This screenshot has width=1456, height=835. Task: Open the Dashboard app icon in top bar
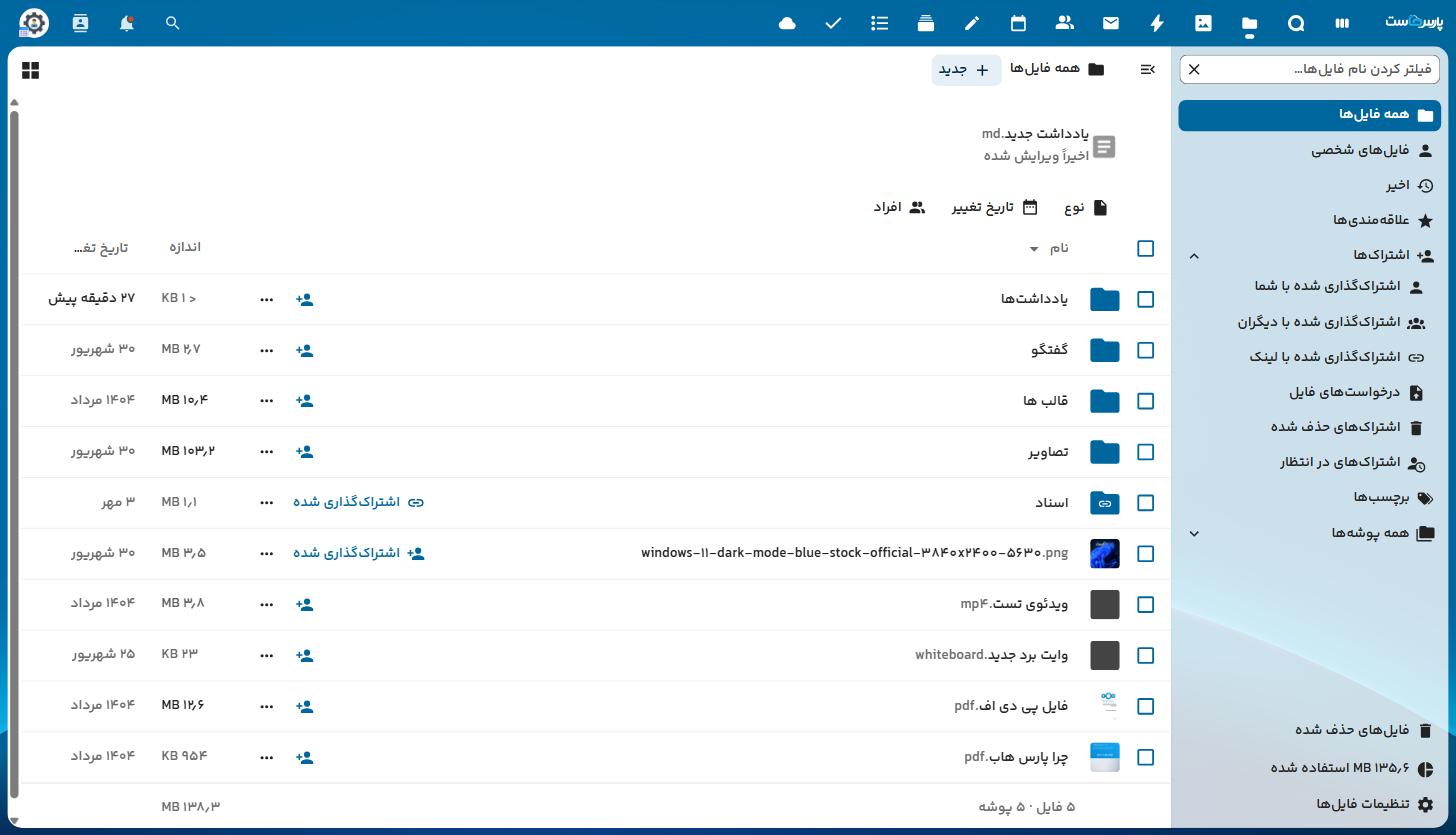(x=1341, y=23)
